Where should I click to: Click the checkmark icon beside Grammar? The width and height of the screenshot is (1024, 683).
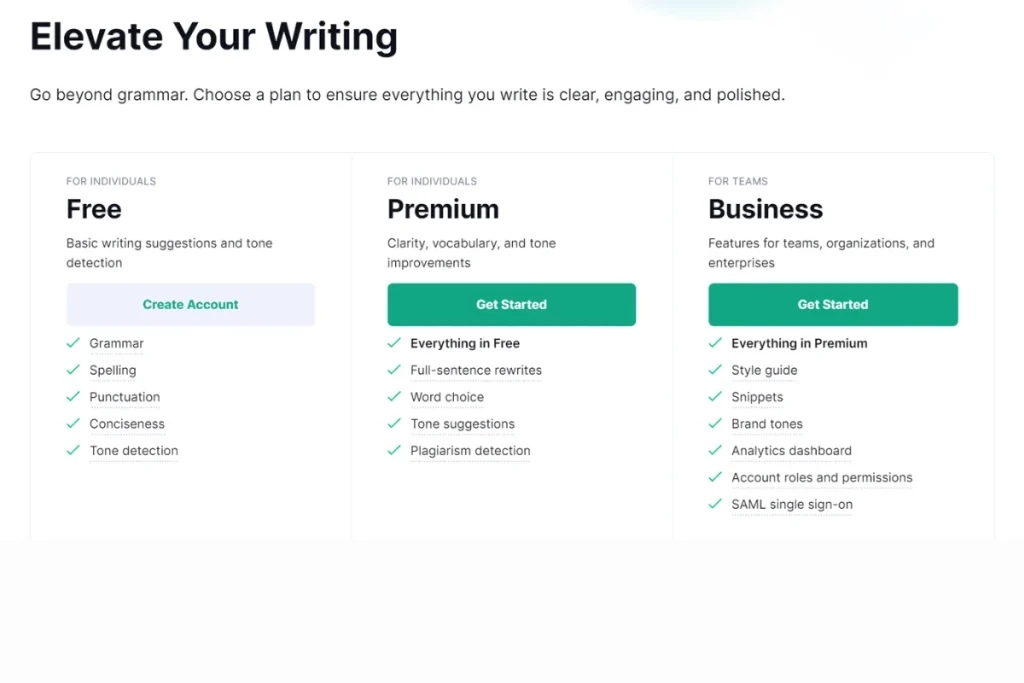pos(73,343)
